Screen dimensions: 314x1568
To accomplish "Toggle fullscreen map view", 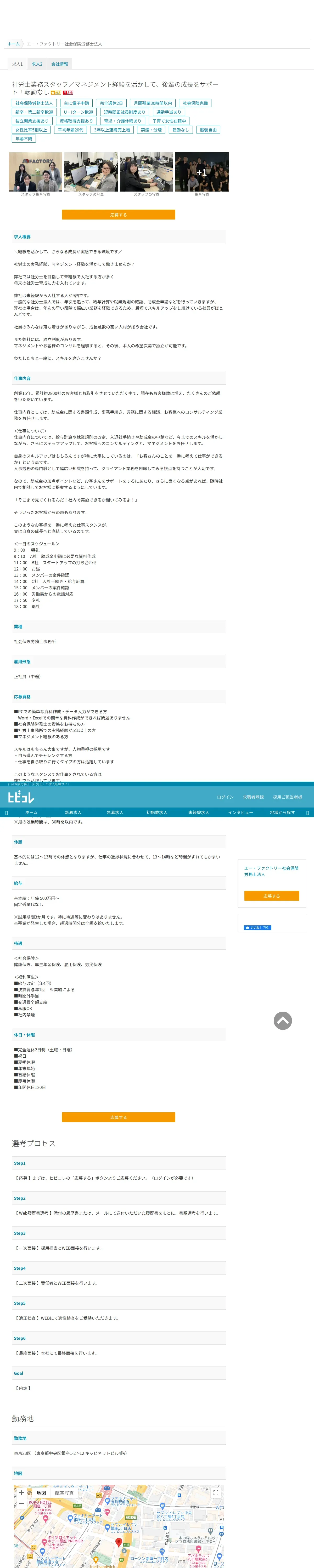I will coord(215,1492).
